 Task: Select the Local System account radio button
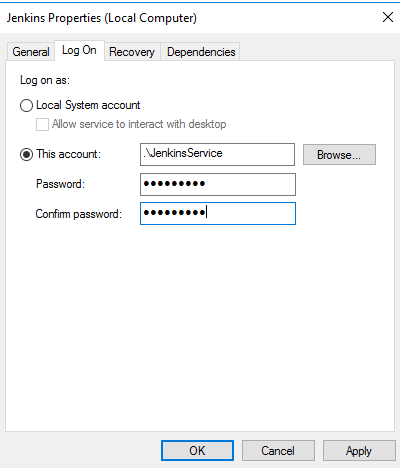click(26, 106)
